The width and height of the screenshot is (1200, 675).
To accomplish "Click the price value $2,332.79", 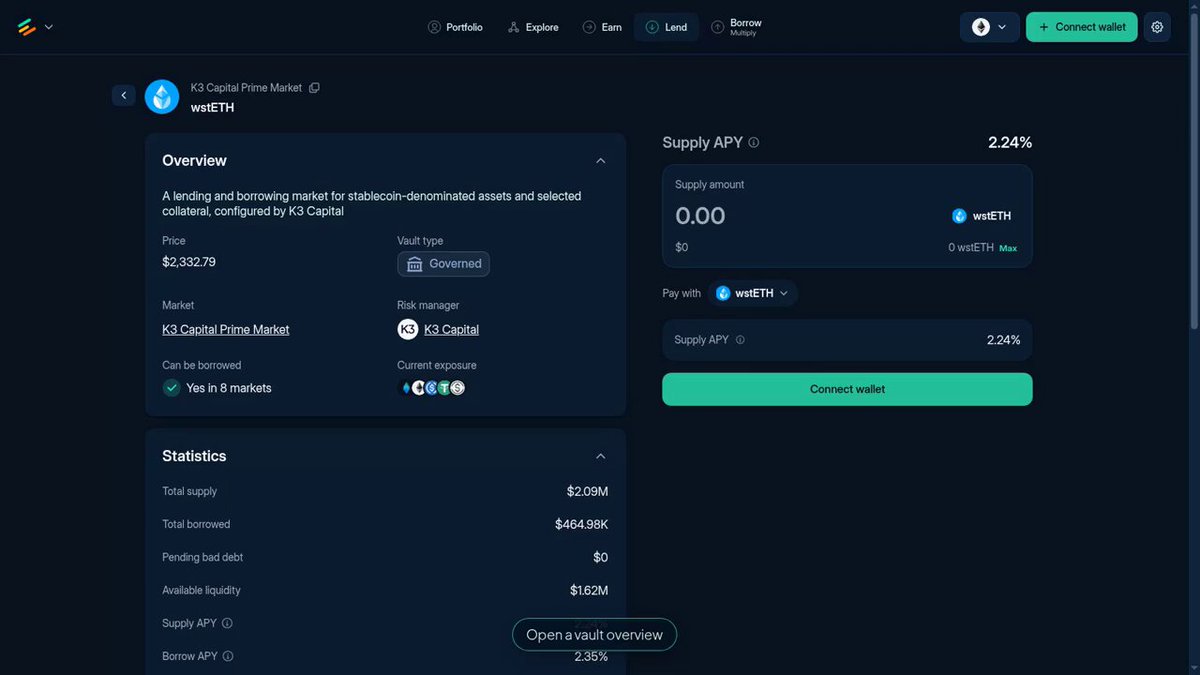I will coord(189,262).
